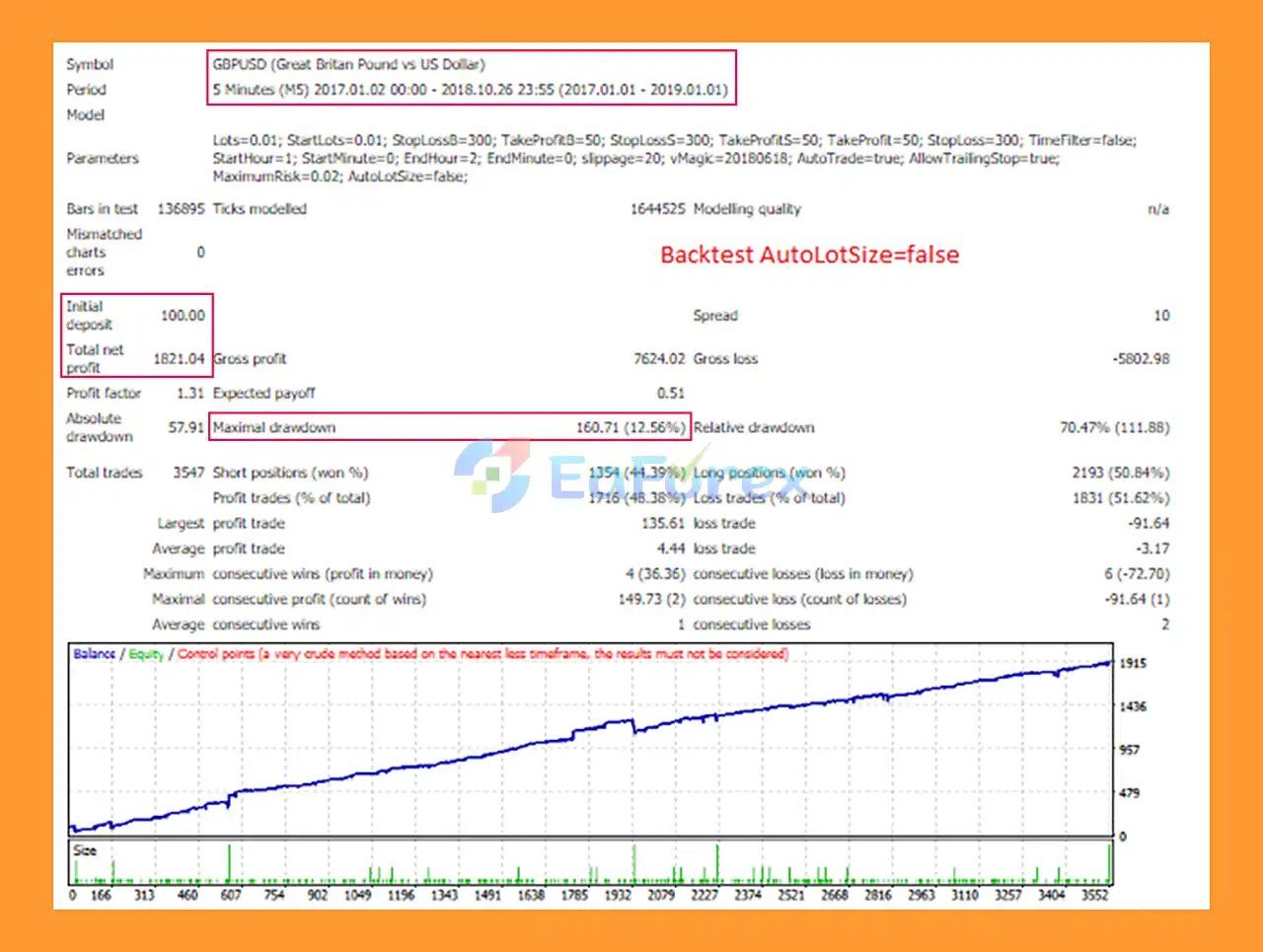Select the GBPUSD symbol description text
Image resolution: width=1263 pixels, height=952 pixels.
click(348, 64)
